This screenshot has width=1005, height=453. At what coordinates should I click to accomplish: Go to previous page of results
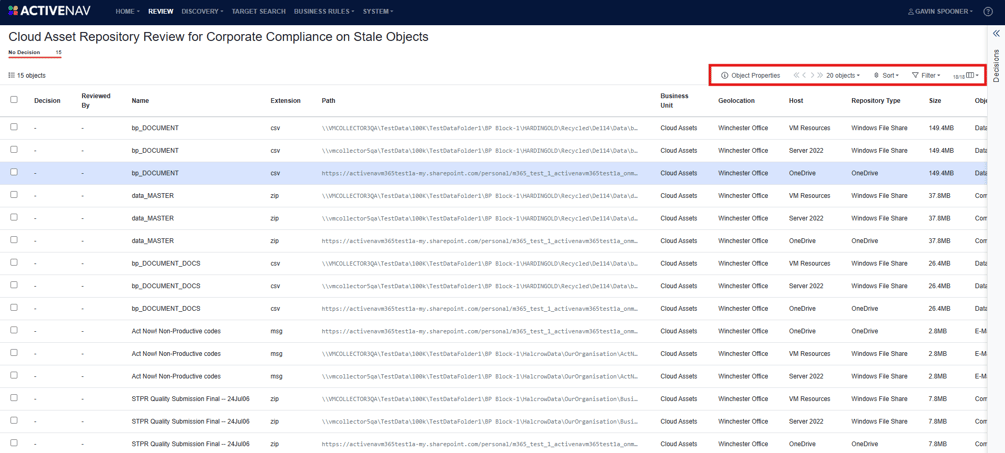point(804,76)
